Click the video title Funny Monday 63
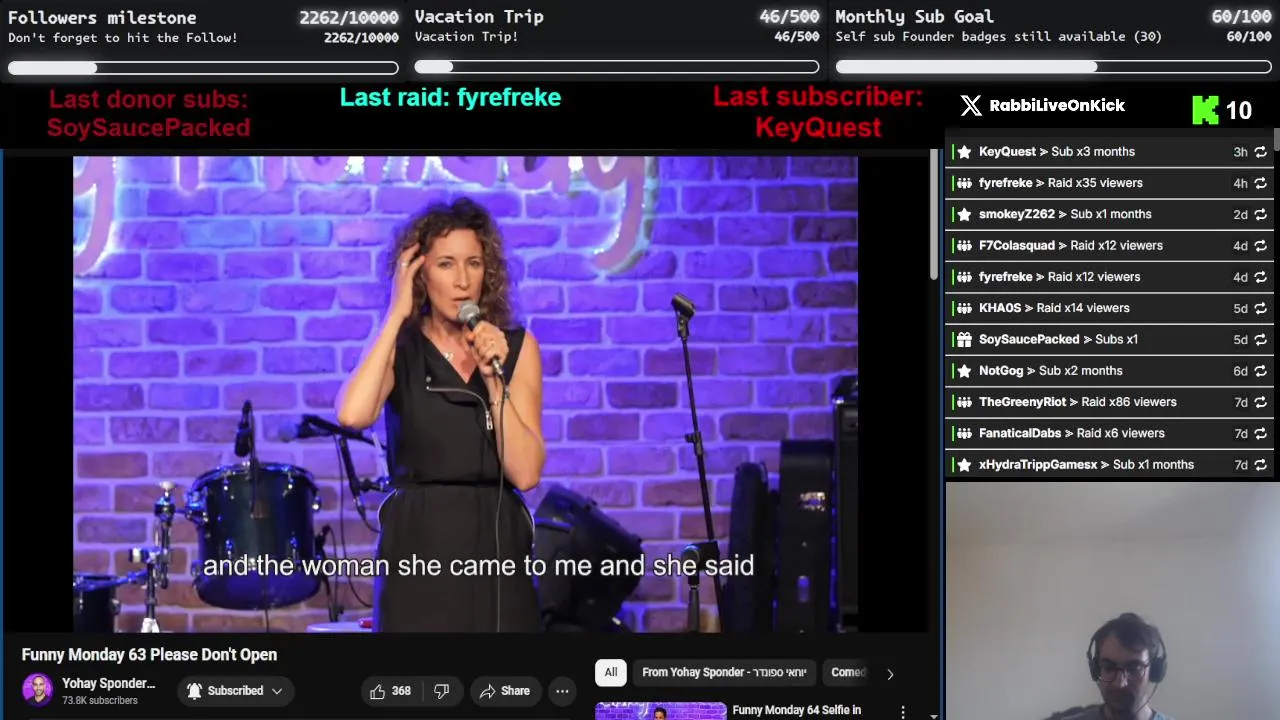The height and width of the screenshot is (720, 1280). point(149,654)
